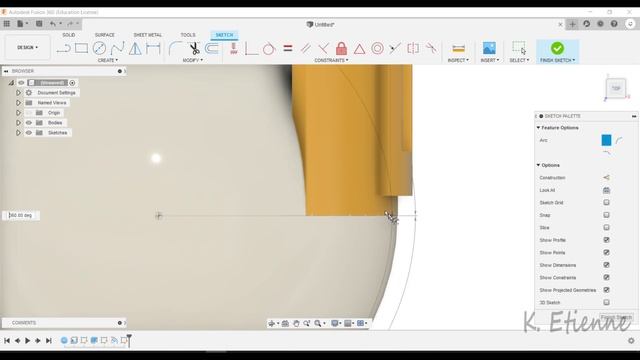Click the Finish Sketch green check button

coord(557,48)
